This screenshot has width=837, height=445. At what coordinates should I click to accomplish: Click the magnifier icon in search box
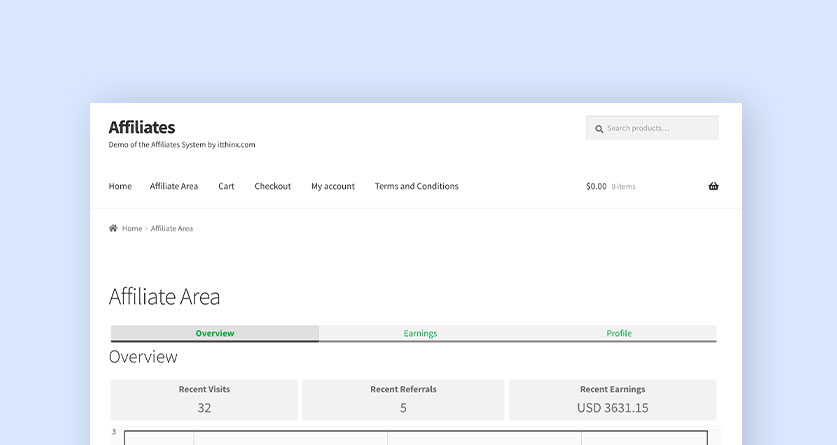(599, 129)
